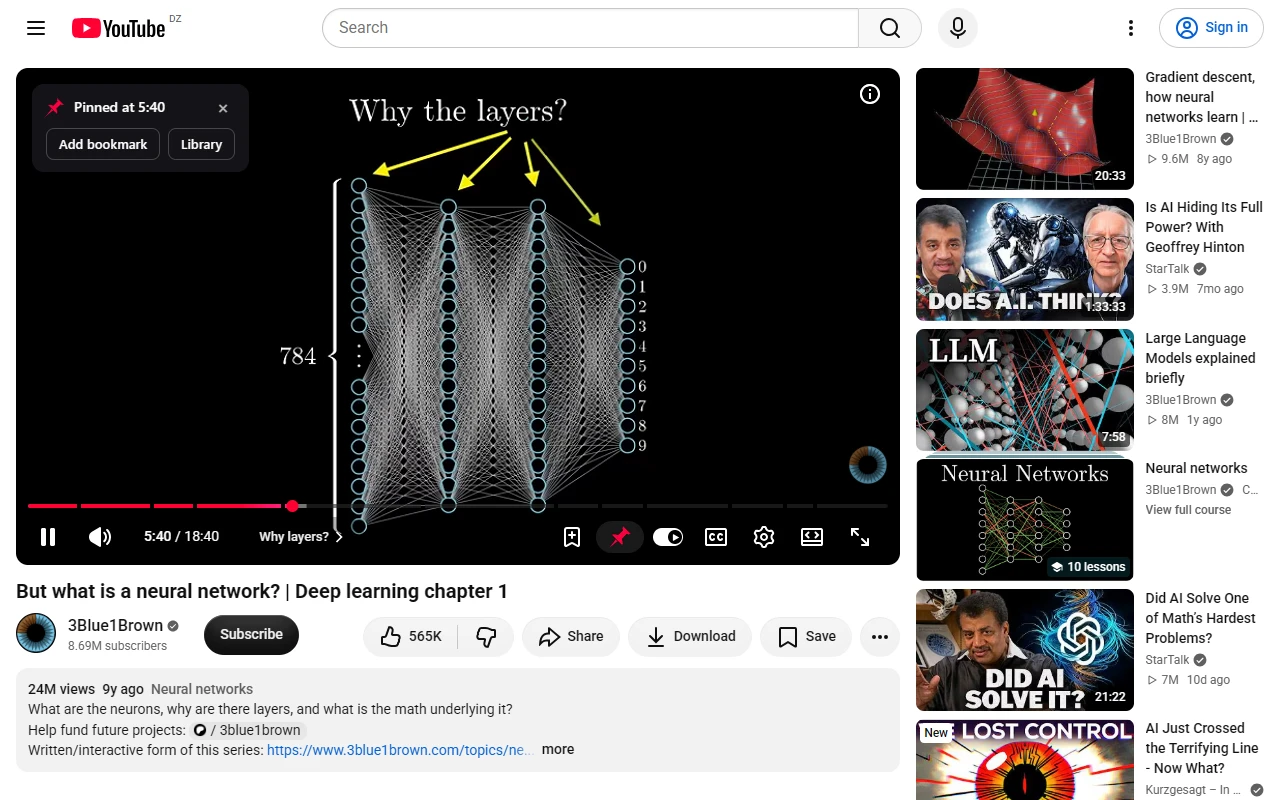Open the Library button in pin popup
Screen dimensions: 1280x800
[201, 144]
